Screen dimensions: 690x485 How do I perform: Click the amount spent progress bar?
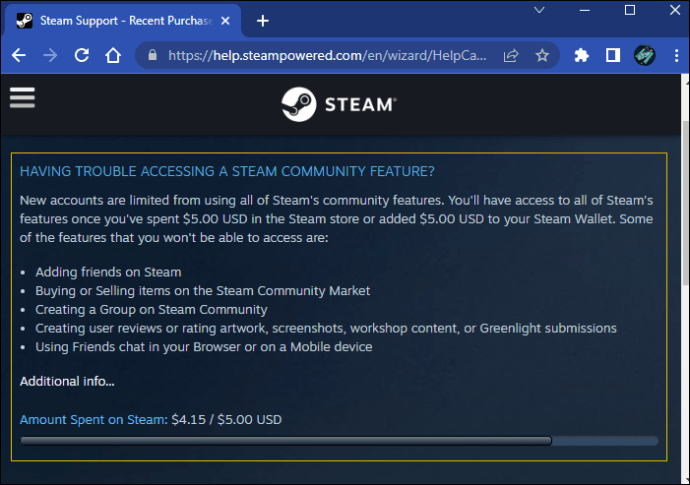click(x=339, y=441)
